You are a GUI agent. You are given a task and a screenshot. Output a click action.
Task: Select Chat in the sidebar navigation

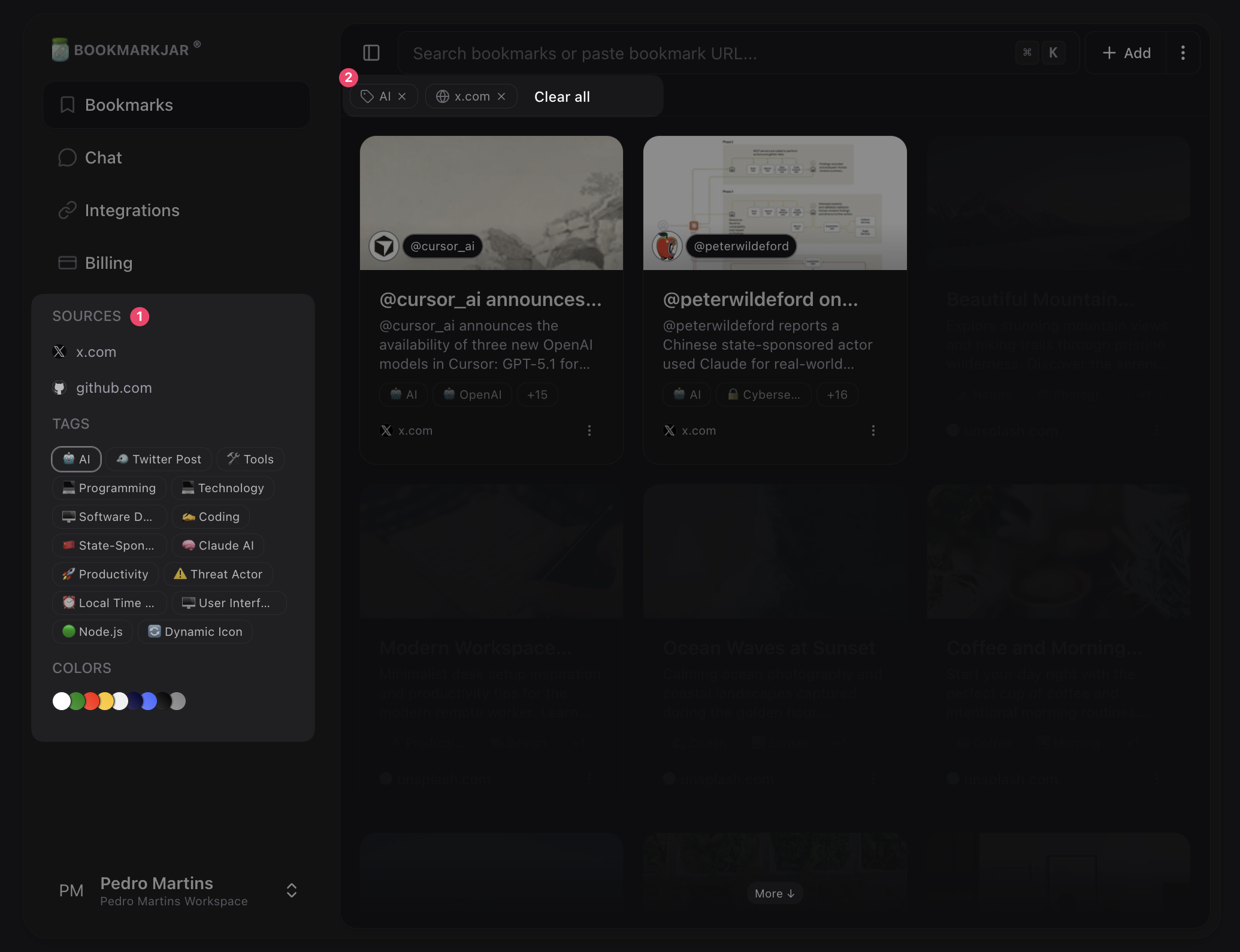tap(104, 157)
